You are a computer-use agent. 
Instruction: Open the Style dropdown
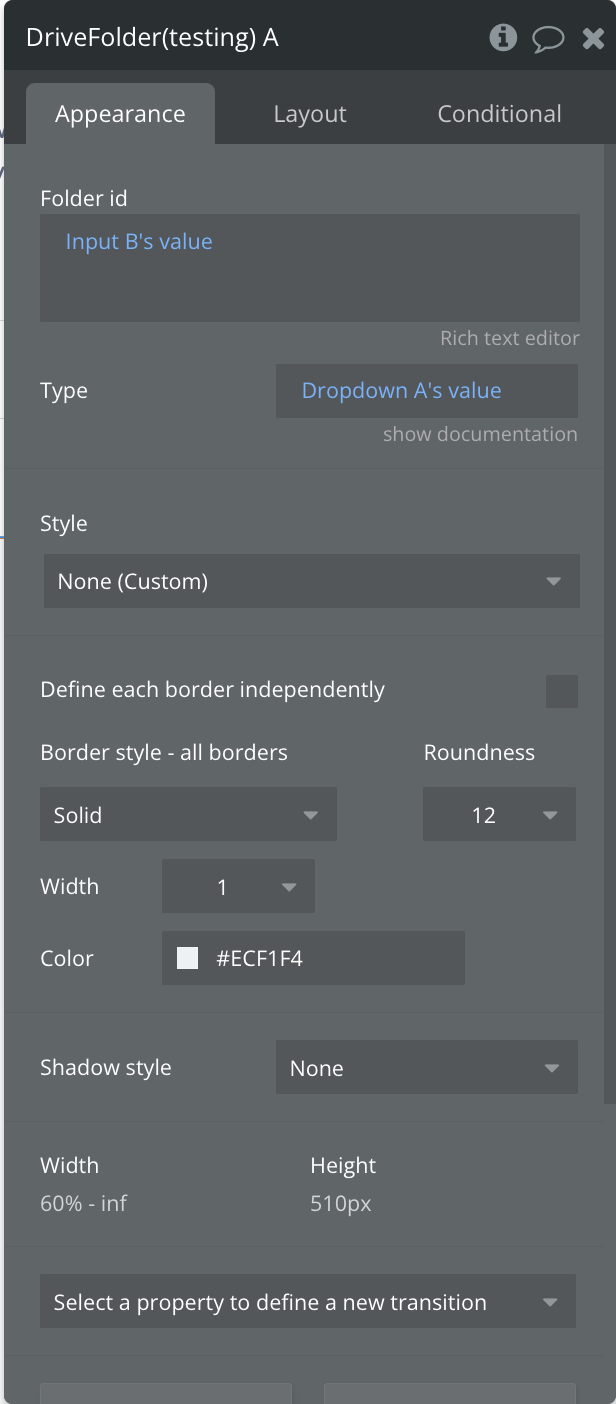(x=311, y=581)
